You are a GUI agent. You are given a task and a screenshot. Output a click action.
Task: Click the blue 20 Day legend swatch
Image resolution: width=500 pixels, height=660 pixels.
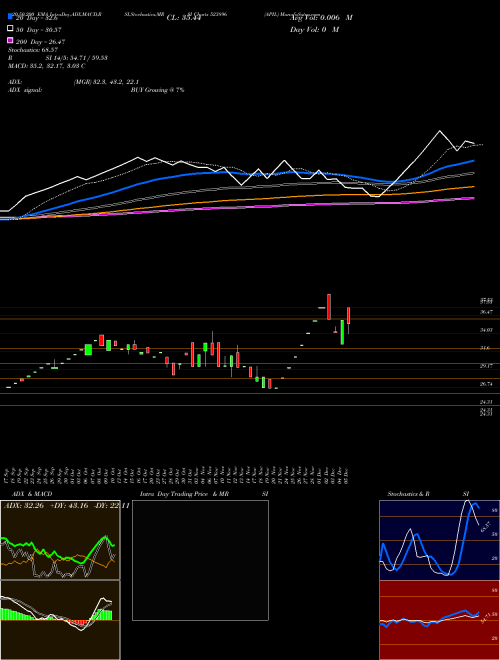click(x=10, y=16)
